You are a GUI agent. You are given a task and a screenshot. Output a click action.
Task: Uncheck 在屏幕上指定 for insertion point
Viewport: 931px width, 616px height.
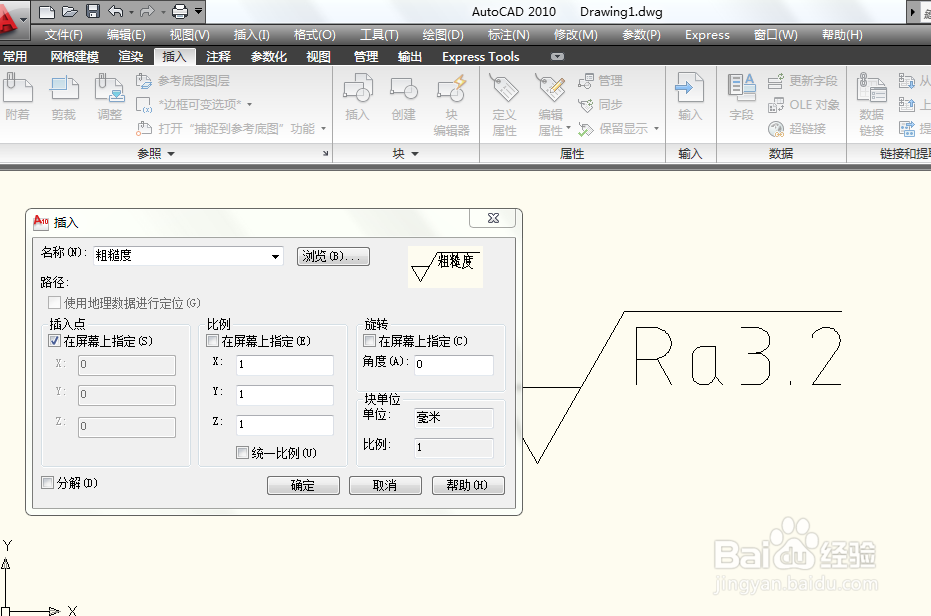tap(55, 340)
